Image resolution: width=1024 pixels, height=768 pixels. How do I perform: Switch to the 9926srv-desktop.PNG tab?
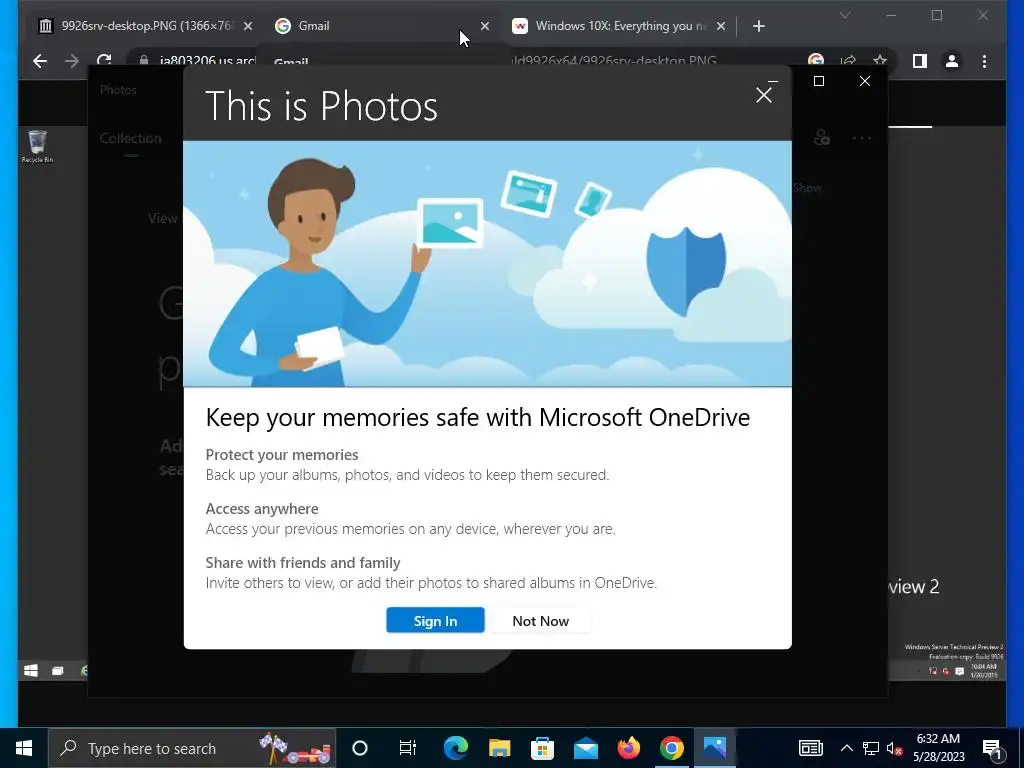pos(145,26)
